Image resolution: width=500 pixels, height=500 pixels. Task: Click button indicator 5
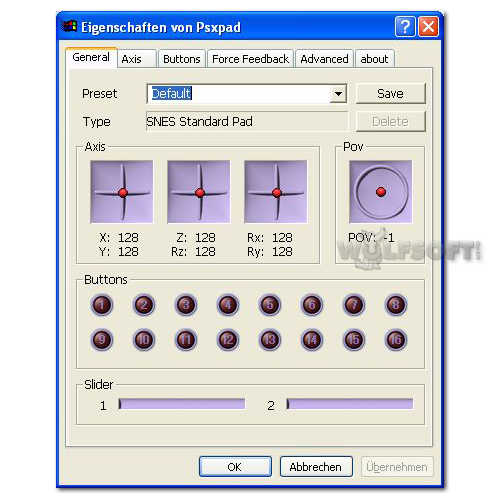(270, 305)
